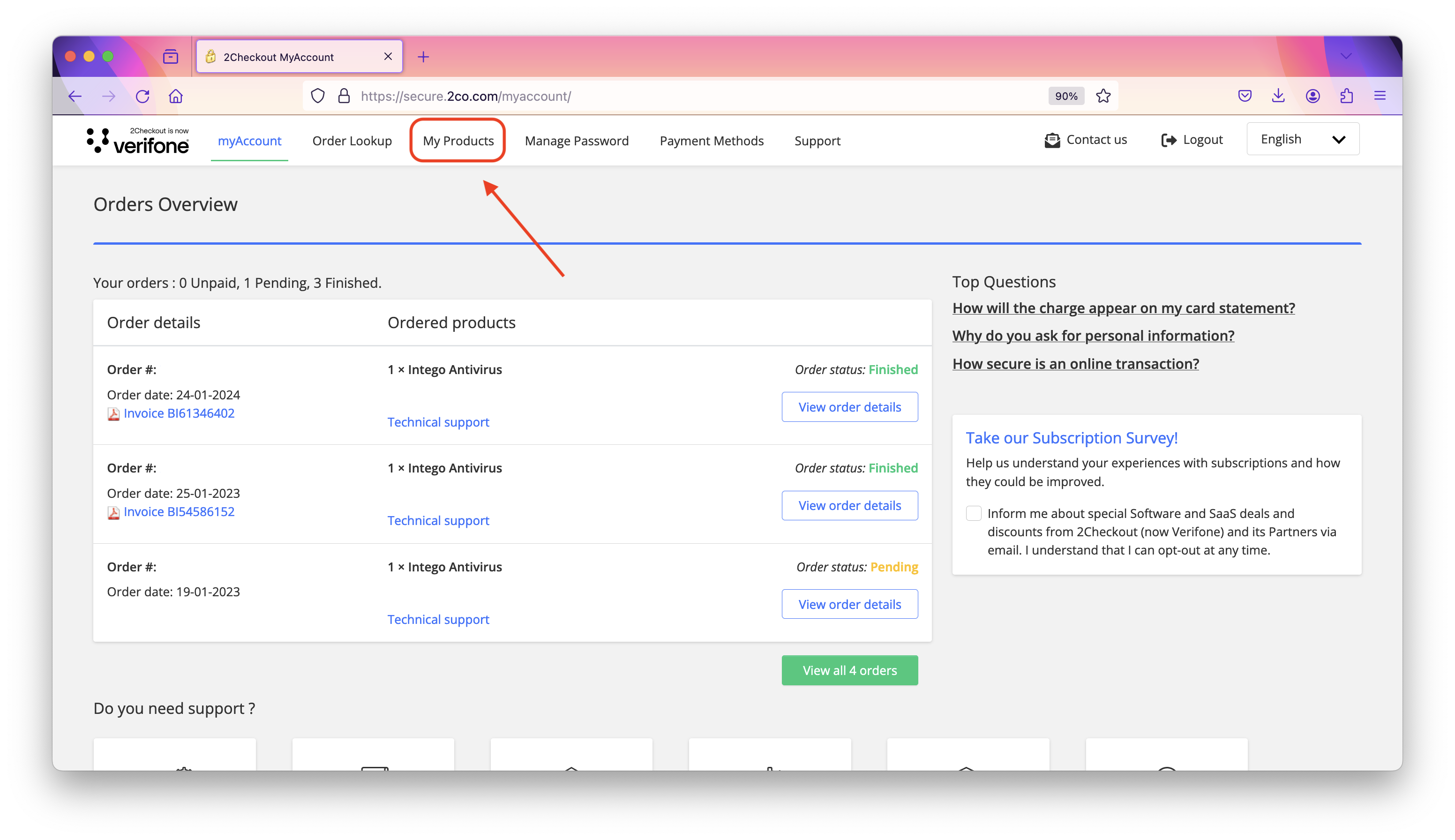Click the Contact us link
The width and height of the screenshot is (1455, 840).
coord(1096,140)
